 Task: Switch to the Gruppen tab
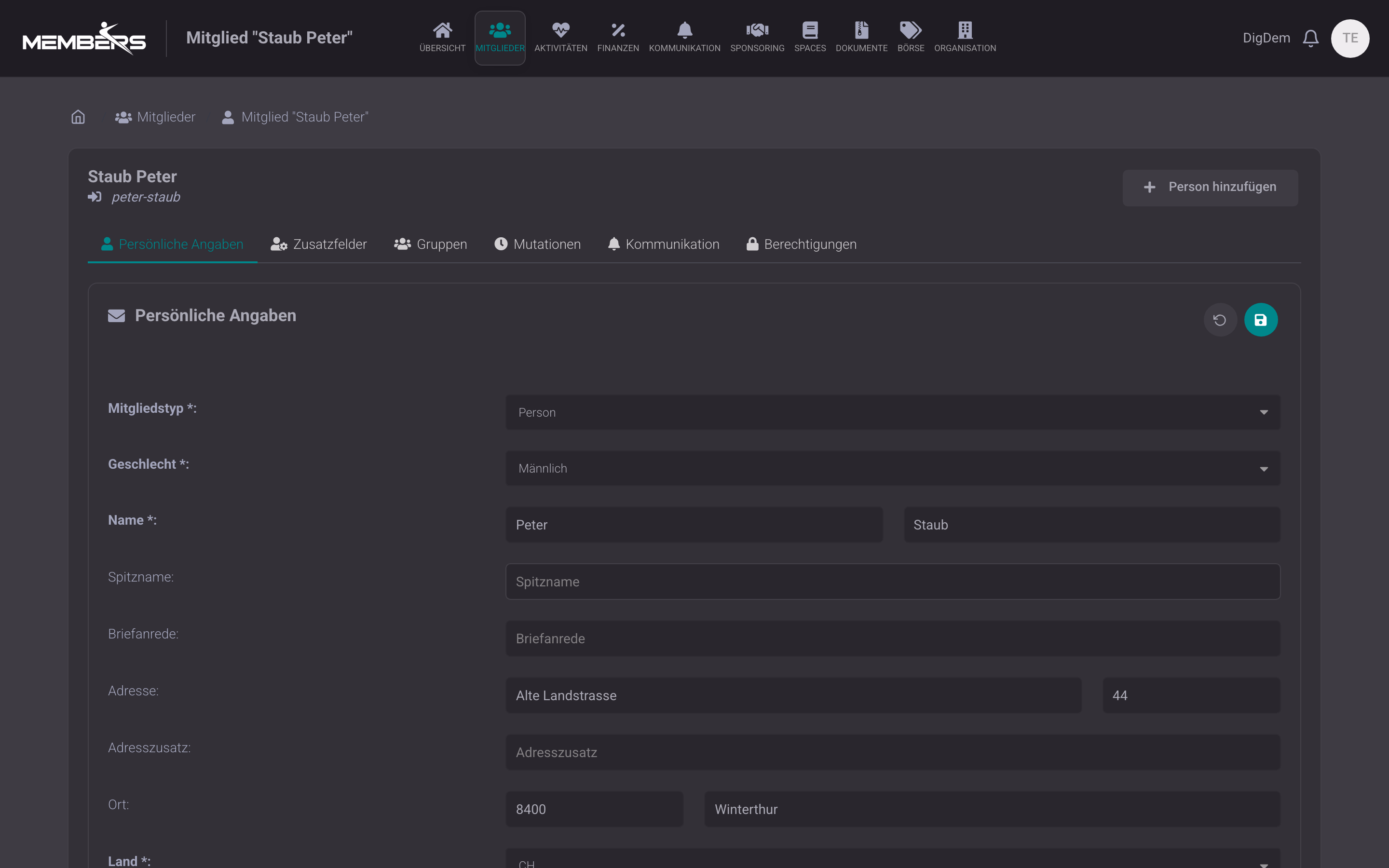click(431, 244)
